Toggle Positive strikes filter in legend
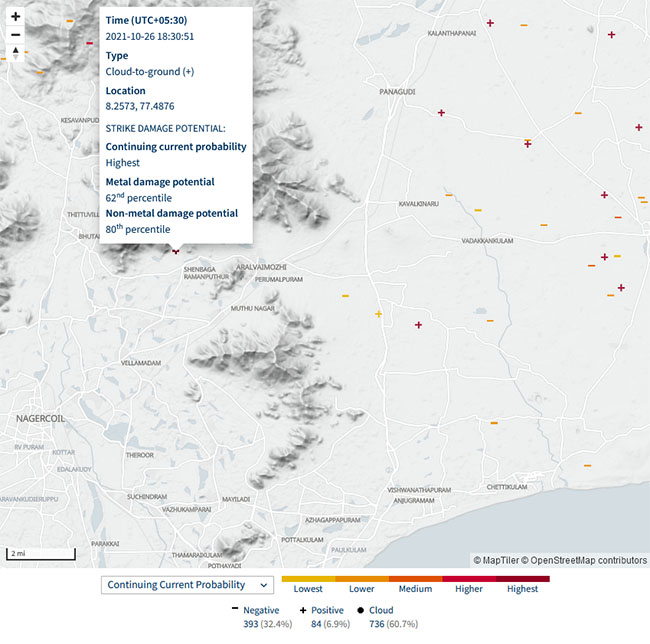650x644 pixels. coord(321,610)
